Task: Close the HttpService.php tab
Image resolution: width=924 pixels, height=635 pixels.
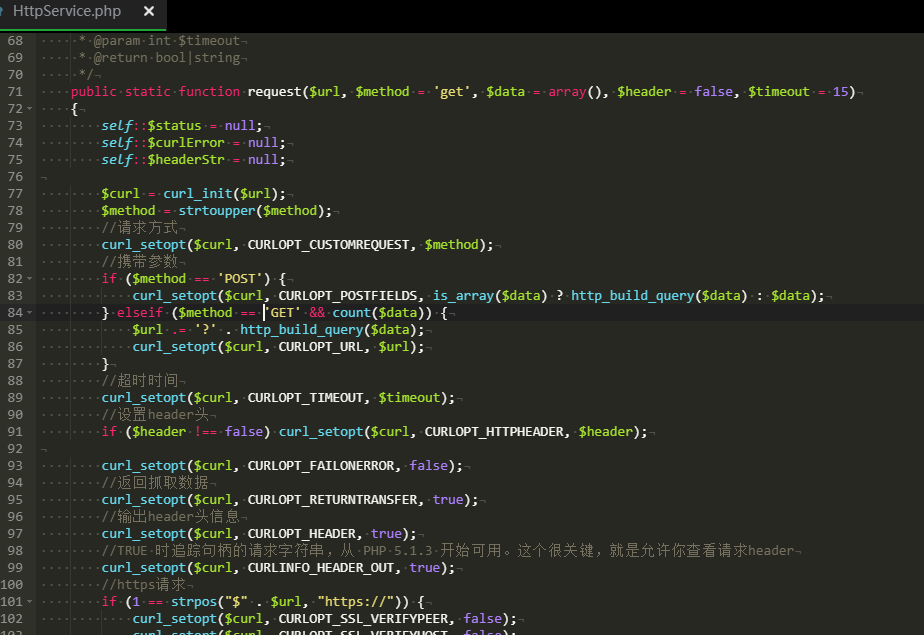Action: [150, 14]
